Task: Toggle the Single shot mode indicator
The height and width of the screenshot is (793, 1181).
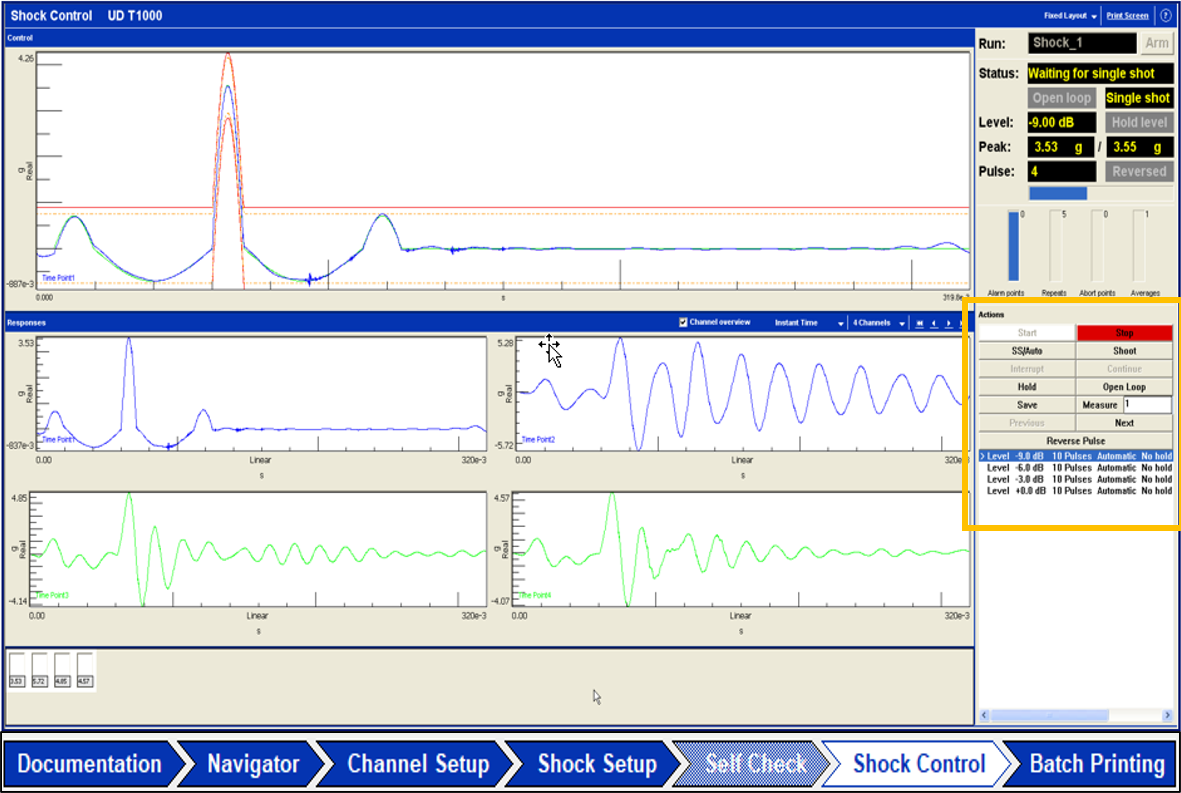Action: click(x=1138, y=98)
